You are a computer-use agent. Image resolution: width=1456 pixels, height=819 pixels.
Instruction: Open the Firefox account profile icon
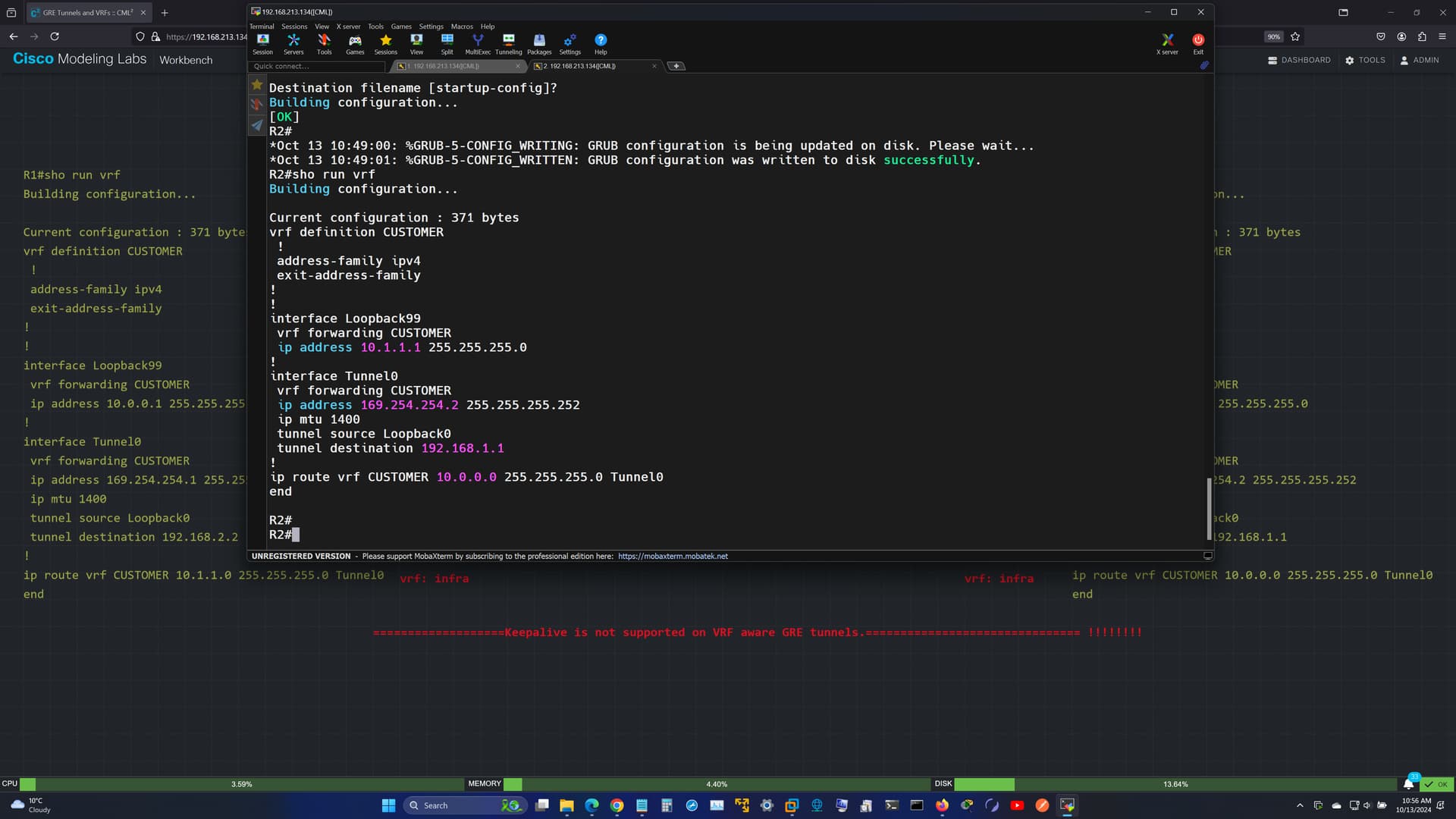(x=1401, y=36)
